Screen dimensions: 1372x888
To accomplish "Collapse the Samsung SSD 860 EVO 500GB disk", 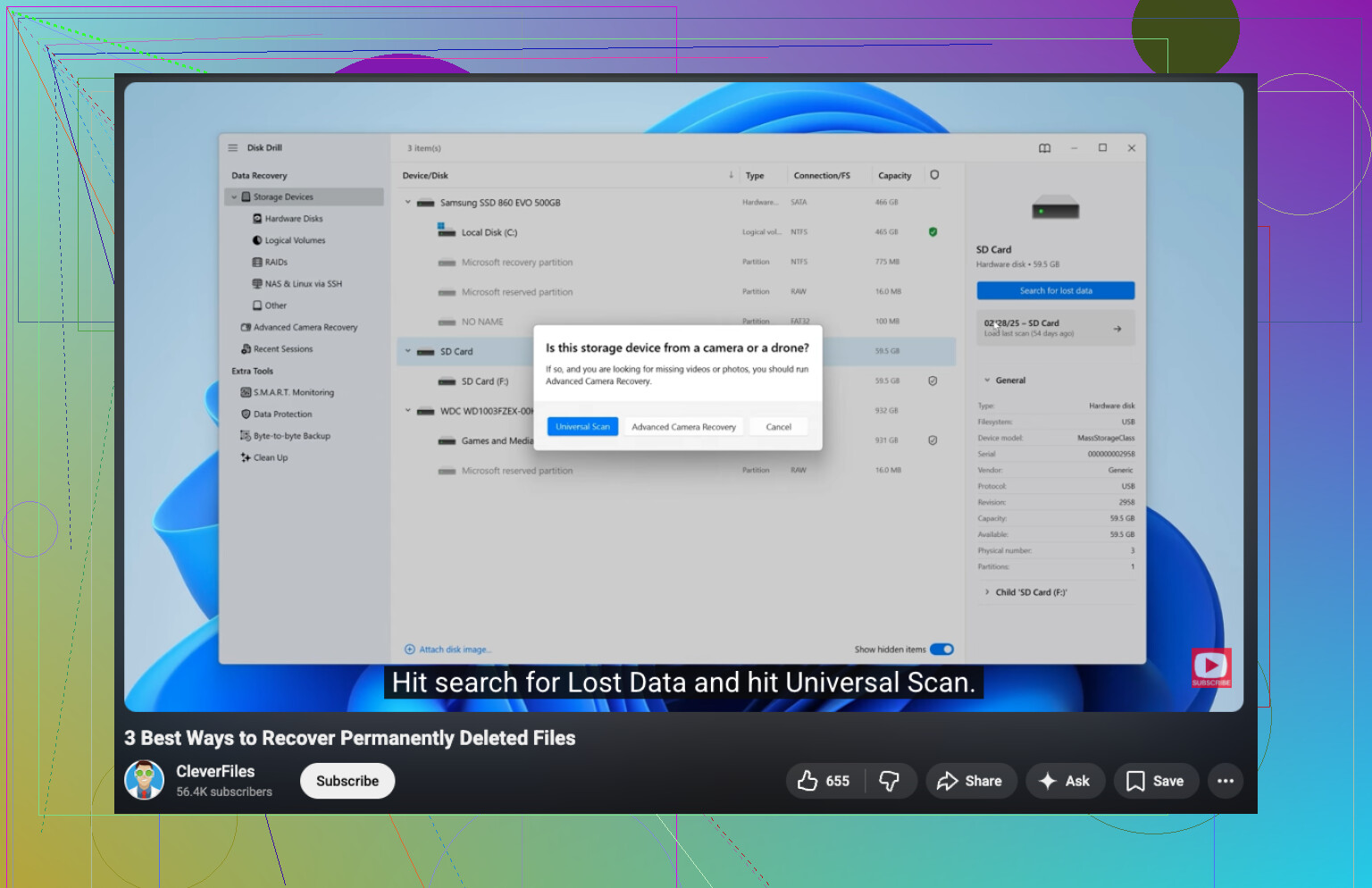I will 408,203.
